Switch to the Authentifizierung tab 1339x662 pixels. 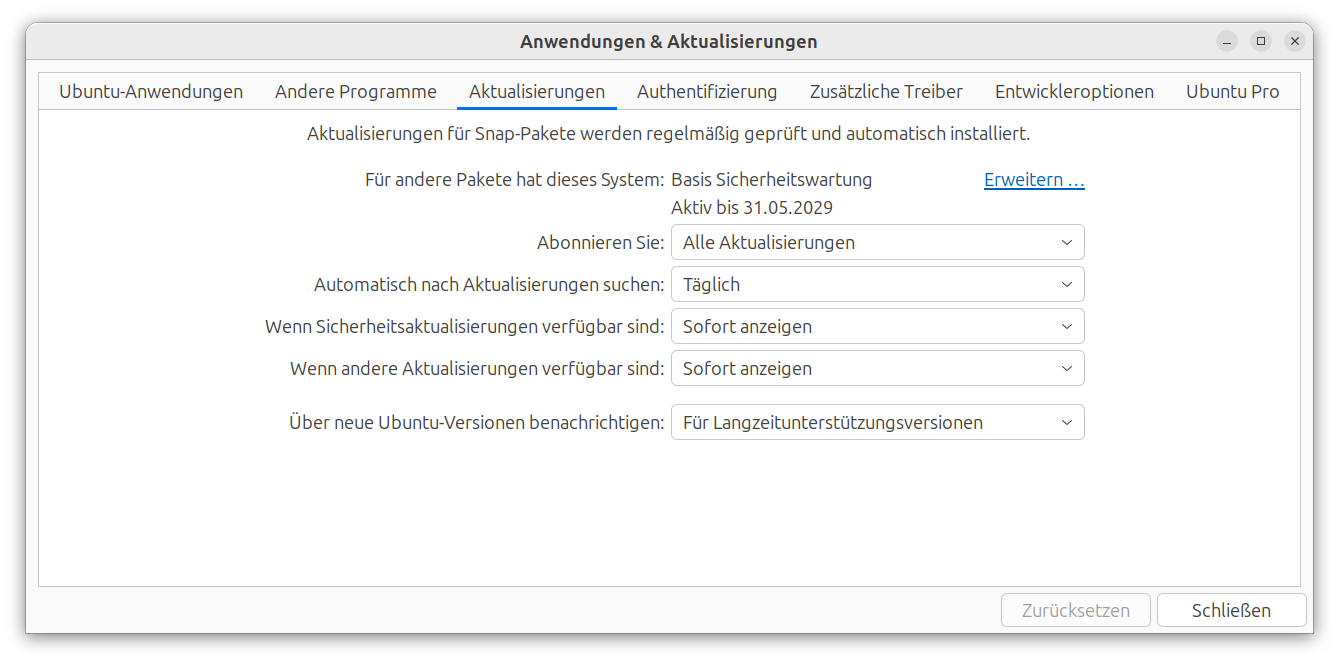(x=707, y=91)
